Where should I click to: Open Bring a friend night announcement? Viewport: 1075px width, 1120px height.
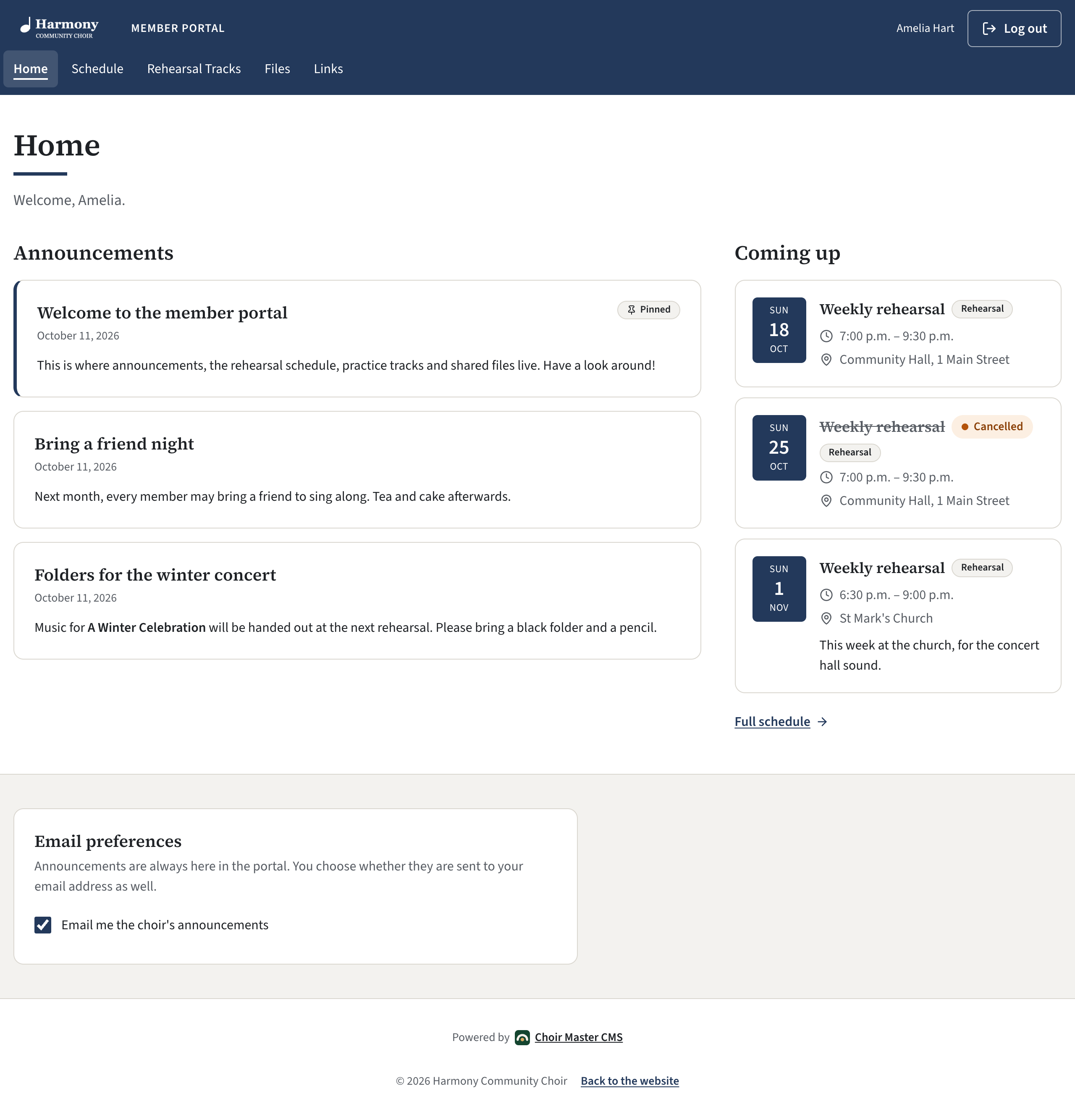click(114, 444)
